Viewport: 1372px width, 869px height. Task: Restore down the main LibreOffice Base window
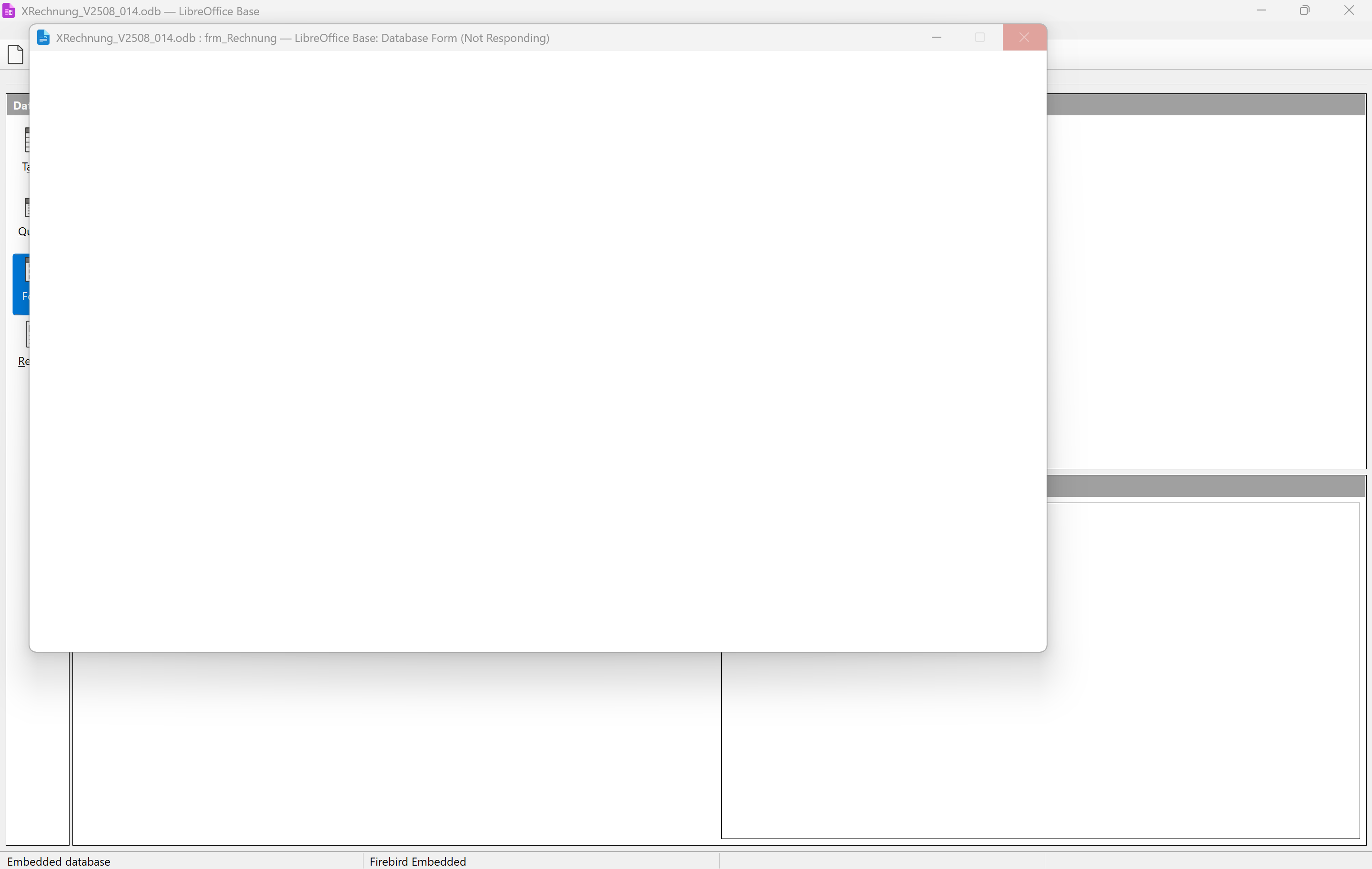click(1305, 11)
